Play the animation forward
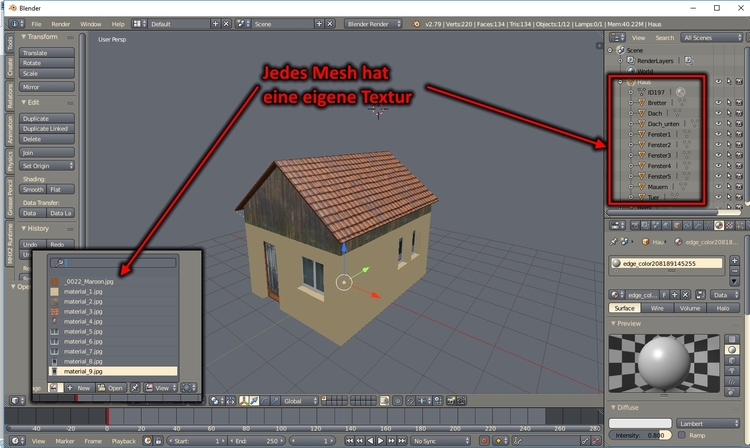 coord(381,441)
